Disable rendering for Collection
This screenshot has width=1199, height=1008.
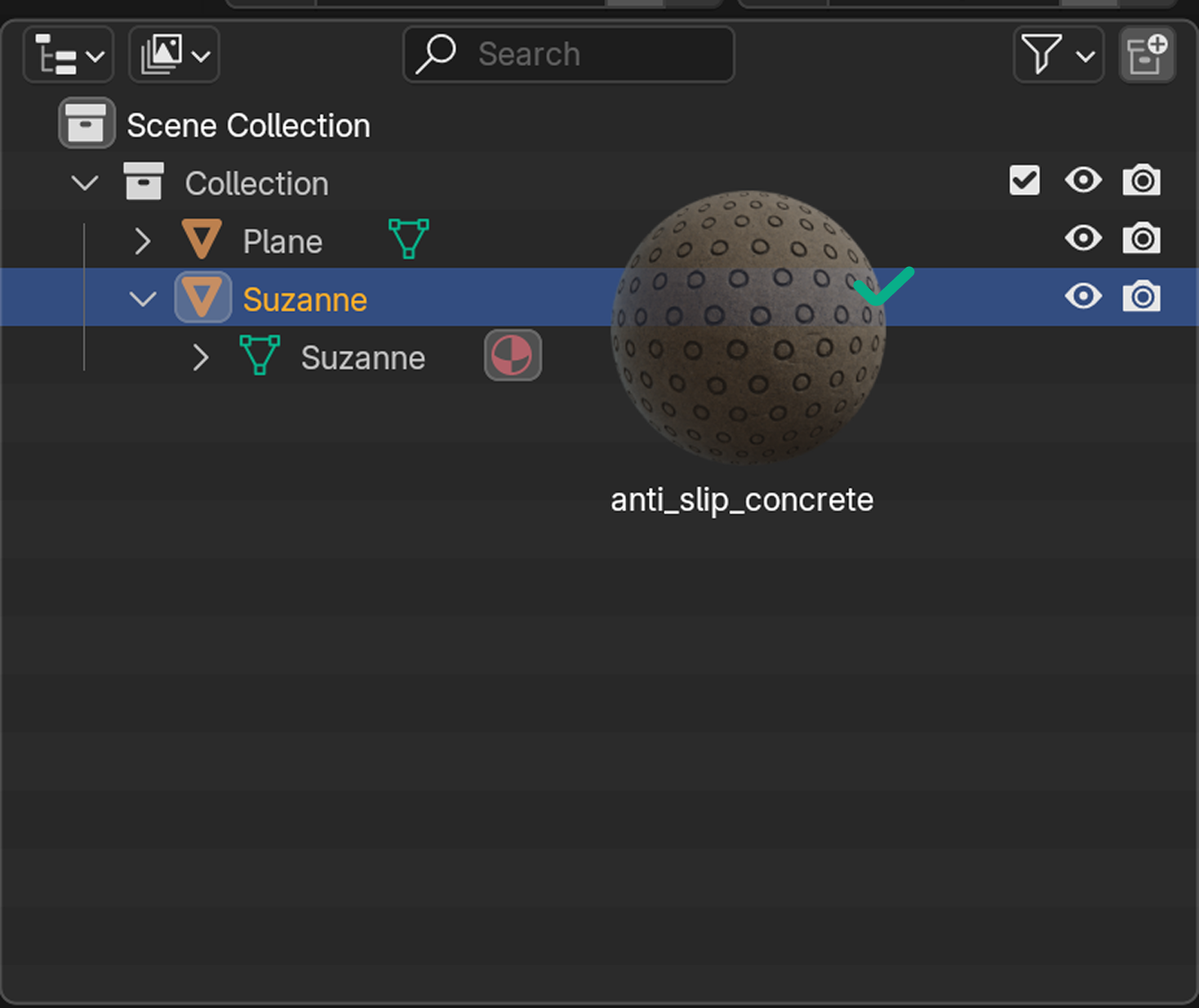1141,180
